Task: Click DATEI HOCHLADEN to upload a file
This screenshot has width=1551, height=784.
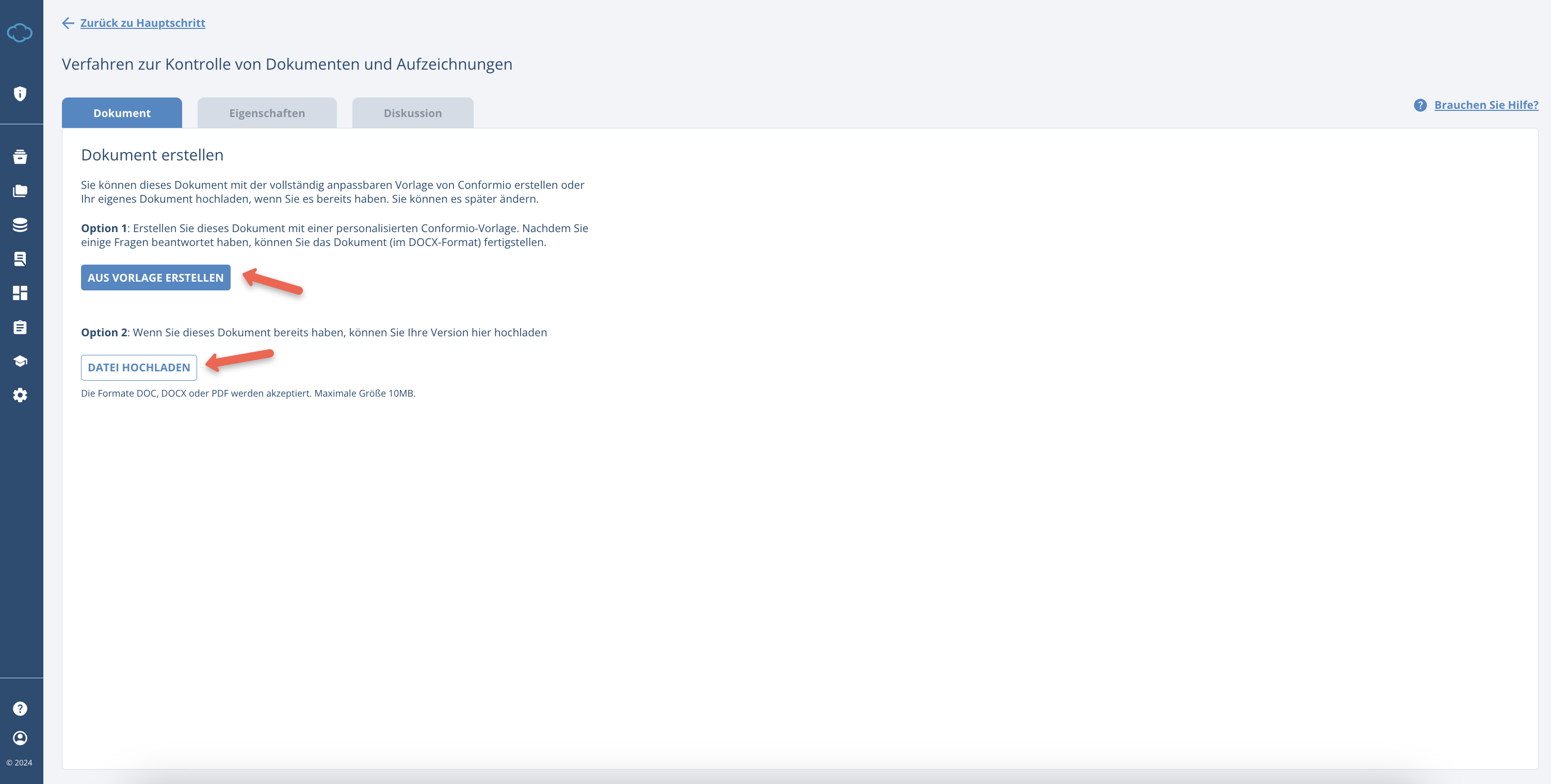Action: pos(138,367)
